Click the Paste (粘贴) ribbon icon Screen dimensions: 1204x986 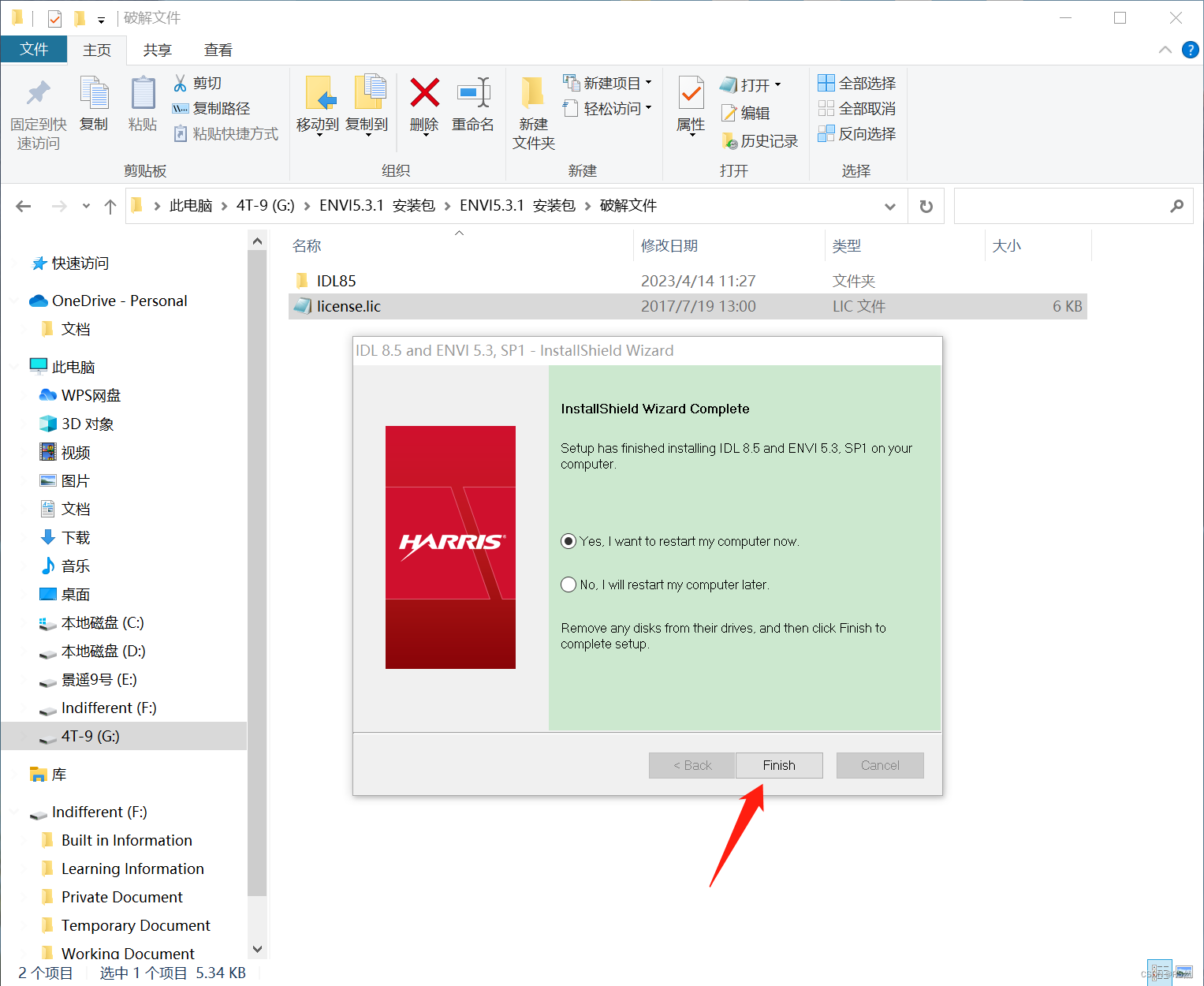(143, 94)
